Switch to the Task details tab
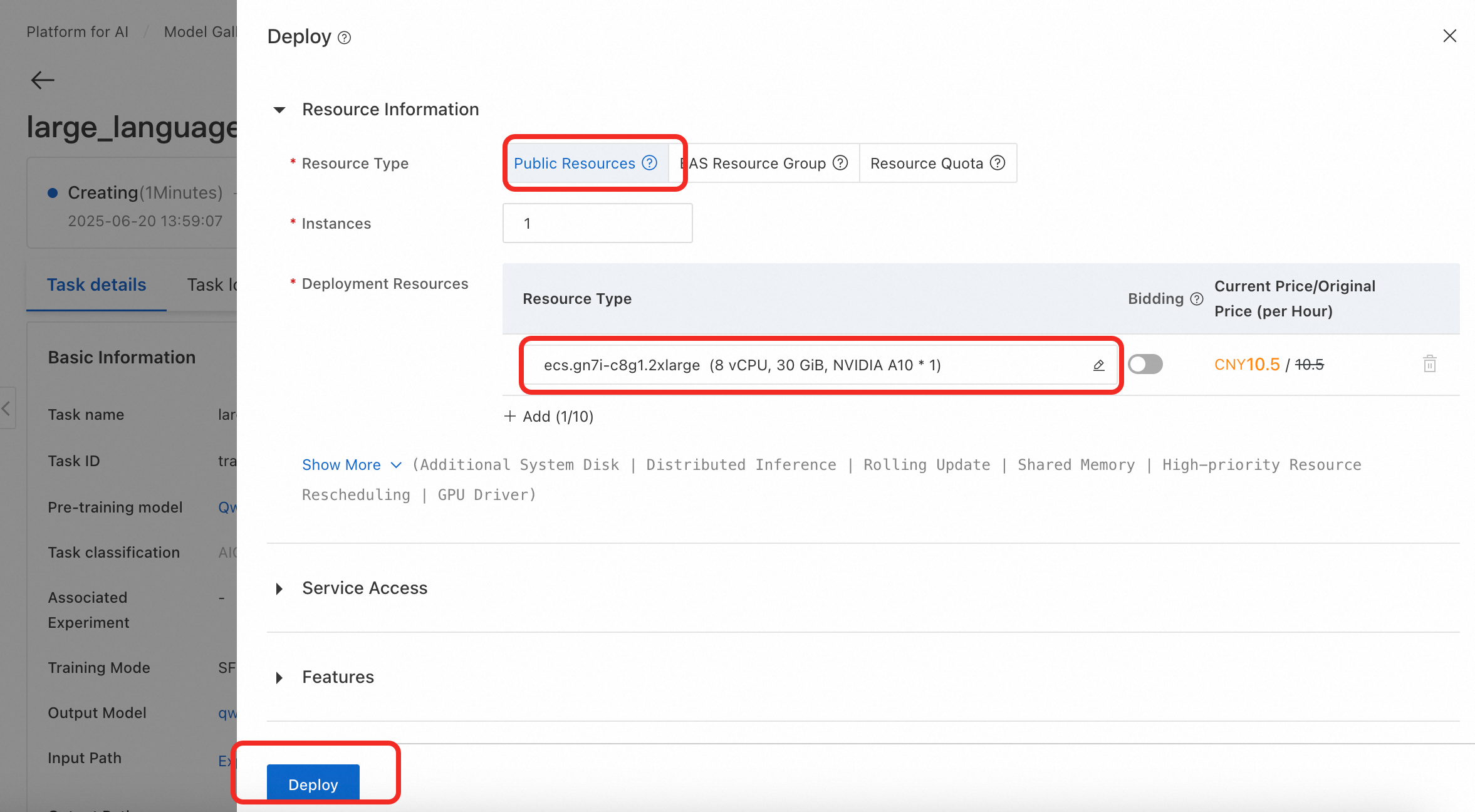Image resolution: width=1475 pixels, height=812 pixels. (96, 285)
